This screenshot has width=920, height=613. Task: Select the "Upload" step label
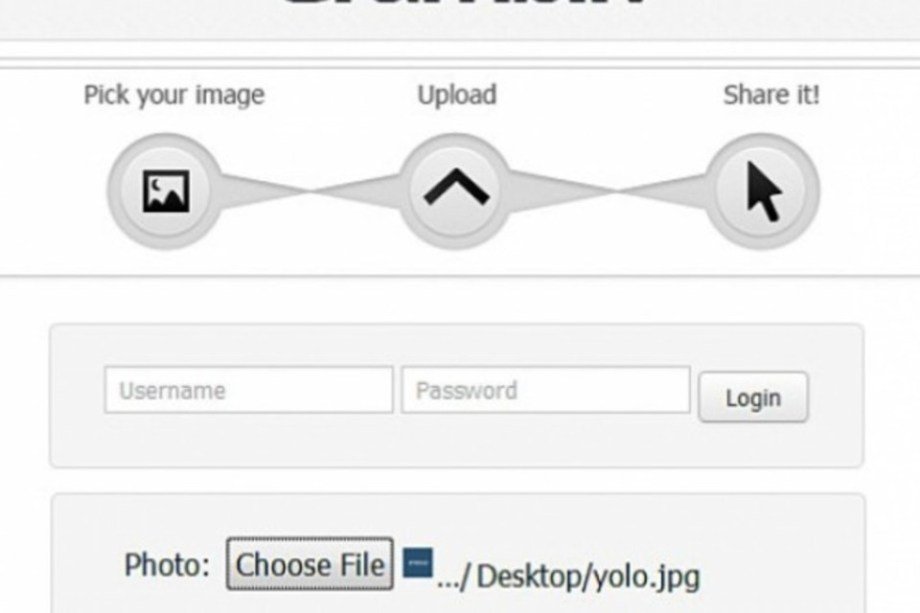[x=457, y=94]
